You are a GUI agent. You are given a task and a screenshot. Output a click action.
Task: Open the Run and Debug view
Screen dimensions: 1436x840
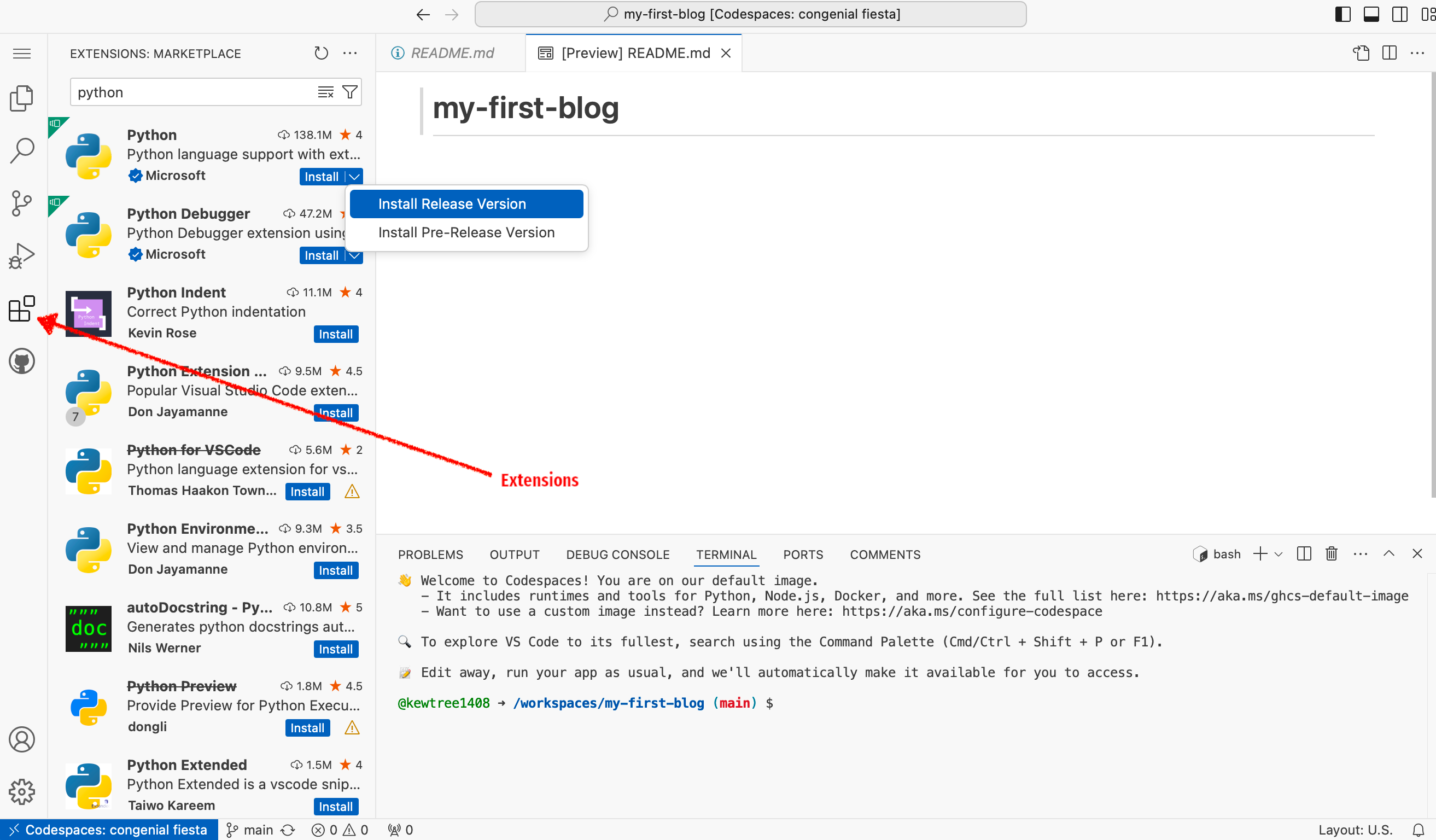(22, 256)
